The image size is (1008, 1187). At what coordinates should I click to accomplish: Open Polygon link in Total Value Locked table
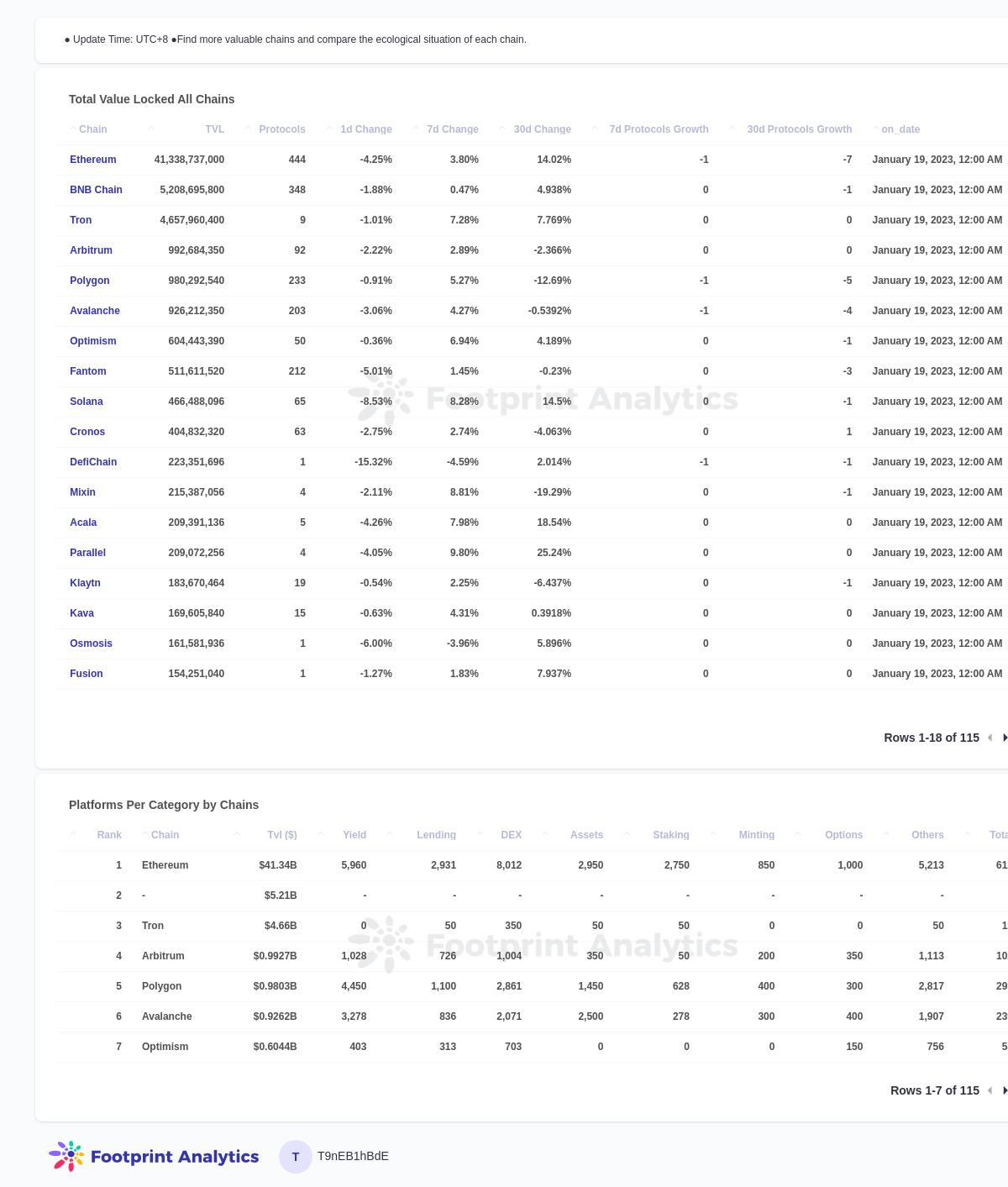(x=90, y=281)
